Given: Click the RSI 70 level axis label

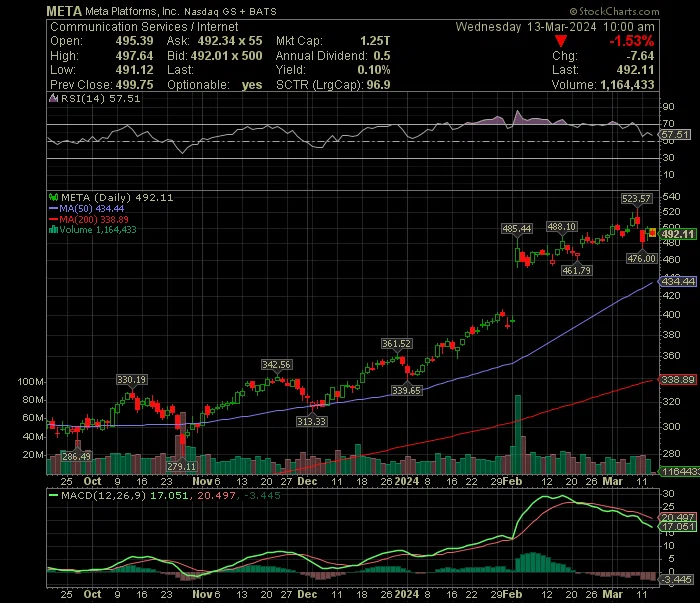Looking at the screenshot, I should [x=668, y=123].
